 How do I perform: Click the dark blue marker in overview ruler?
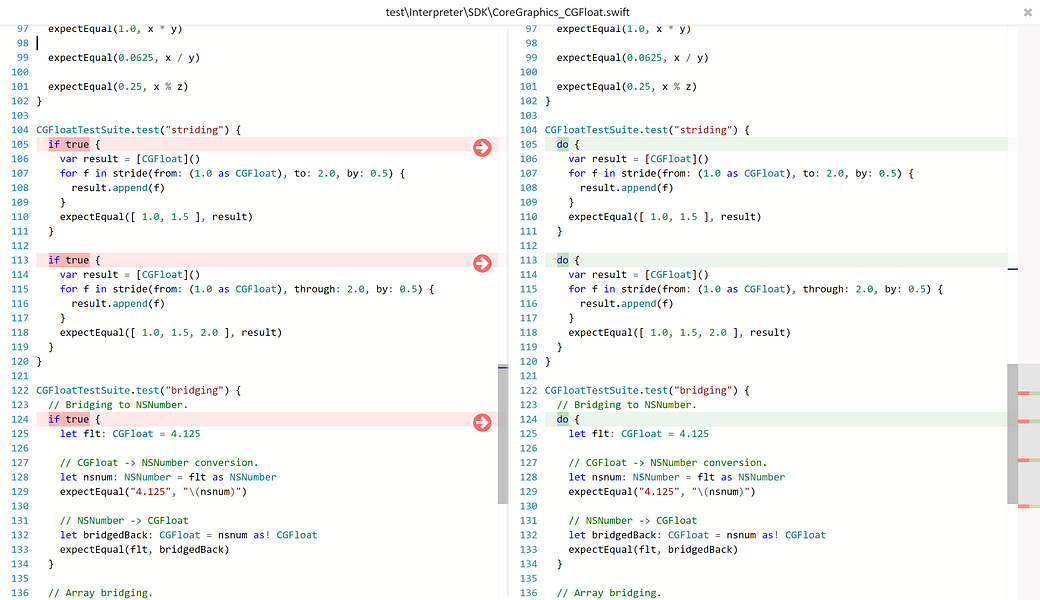point(1013,269)
